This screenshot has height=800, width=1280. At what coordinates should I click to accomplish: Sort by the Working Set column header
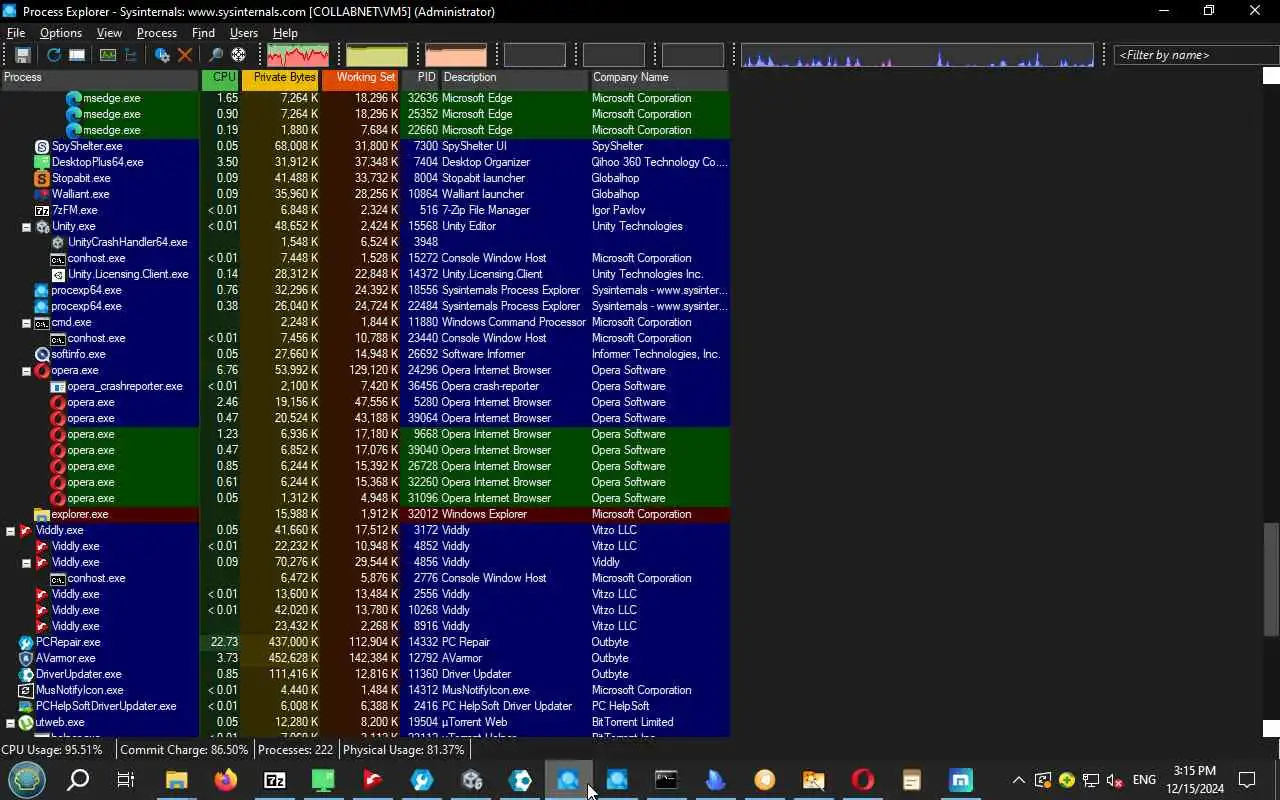[361, 78]
